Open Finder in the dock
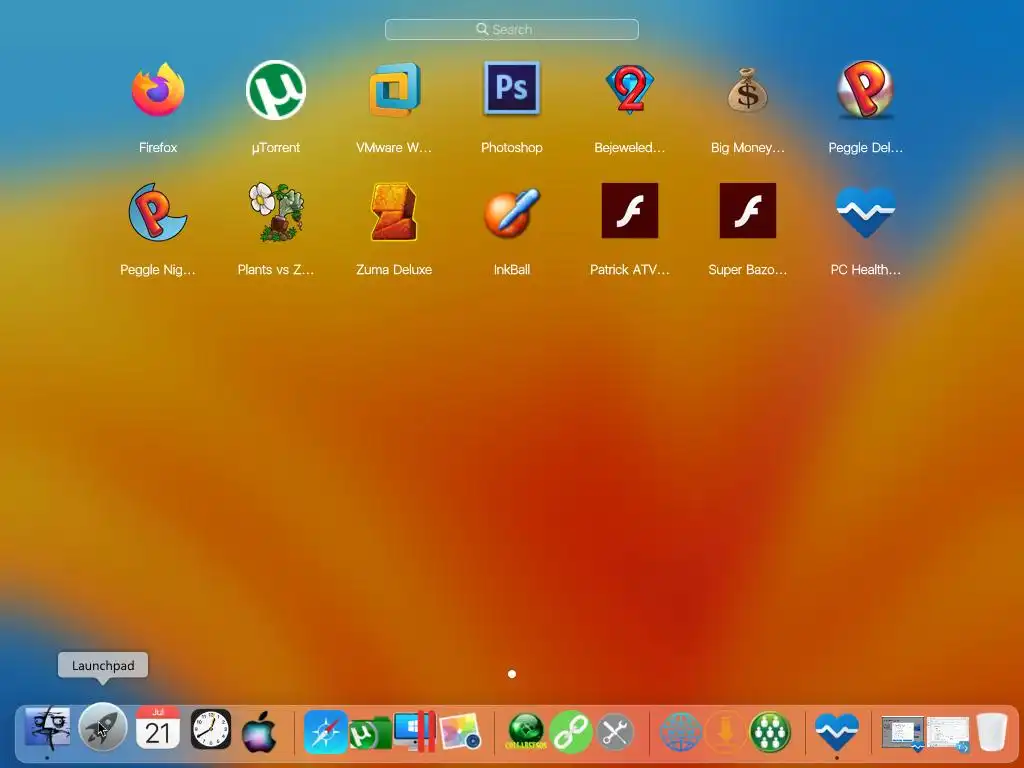 click(47, 729)
